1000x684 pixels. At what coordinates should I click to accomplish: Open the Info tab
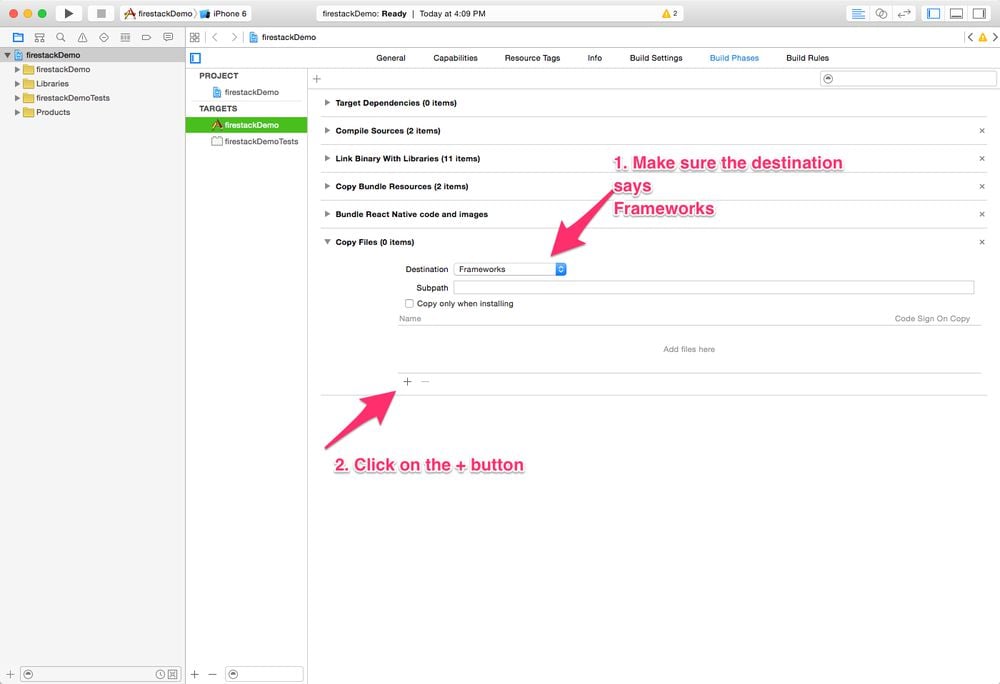coord(594,58)
